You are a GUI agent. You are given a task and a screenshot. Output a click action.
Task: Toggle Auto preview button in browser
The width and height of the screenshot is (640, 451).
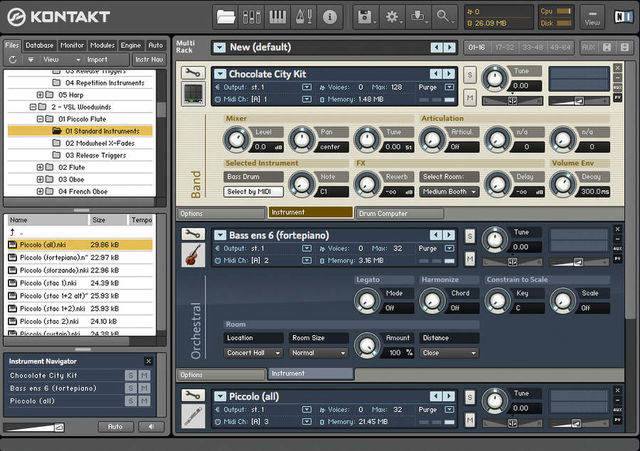[x=116, y=427]
